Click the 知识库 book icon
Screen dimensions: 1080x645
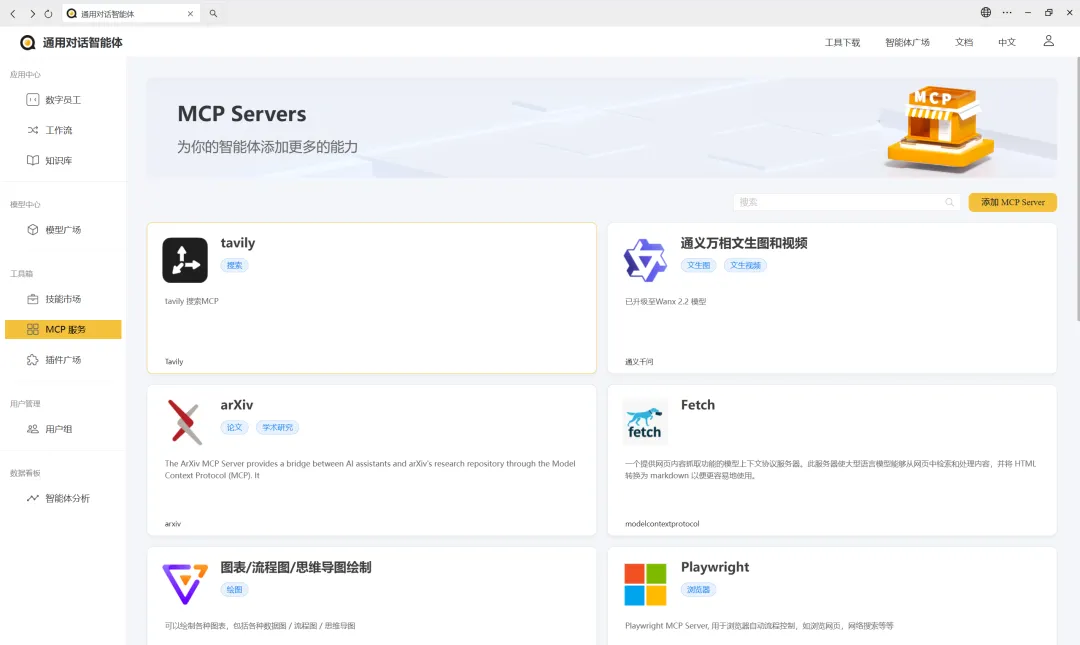pos(32,161)
